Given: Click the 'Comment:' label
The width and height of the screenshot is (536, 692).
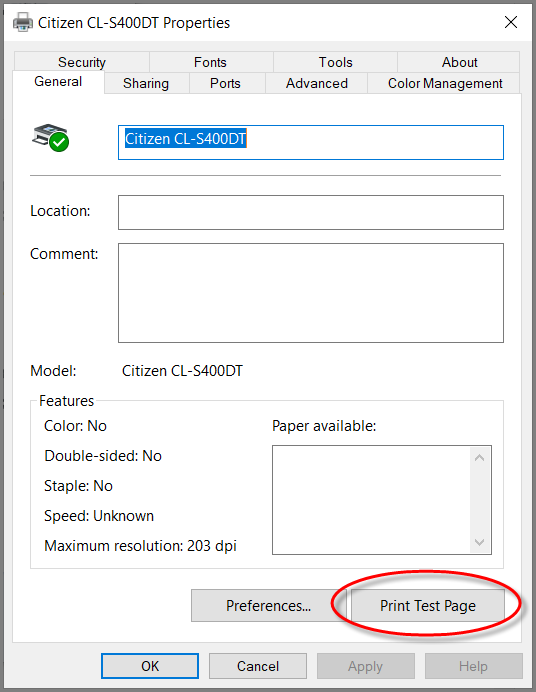Looking at the screenshot, I should point(64,254).
